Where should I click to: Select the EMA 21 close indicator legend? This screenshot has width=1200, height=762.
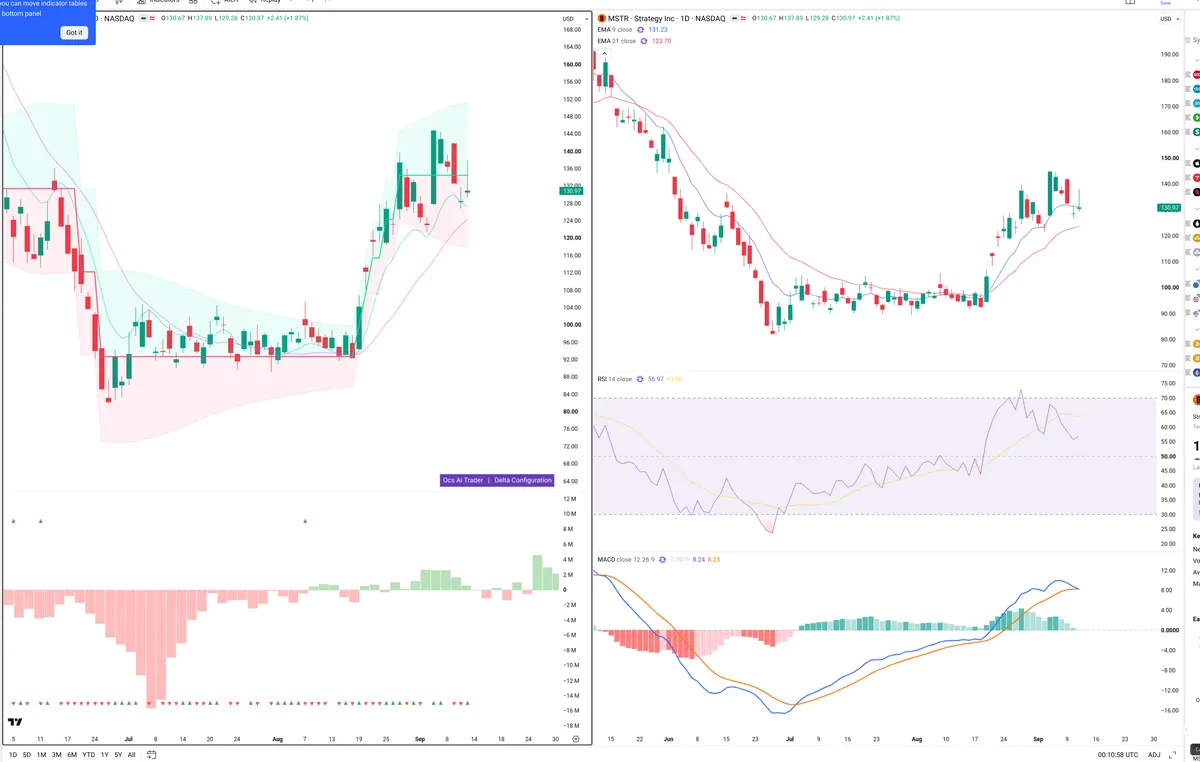(617, 41)
